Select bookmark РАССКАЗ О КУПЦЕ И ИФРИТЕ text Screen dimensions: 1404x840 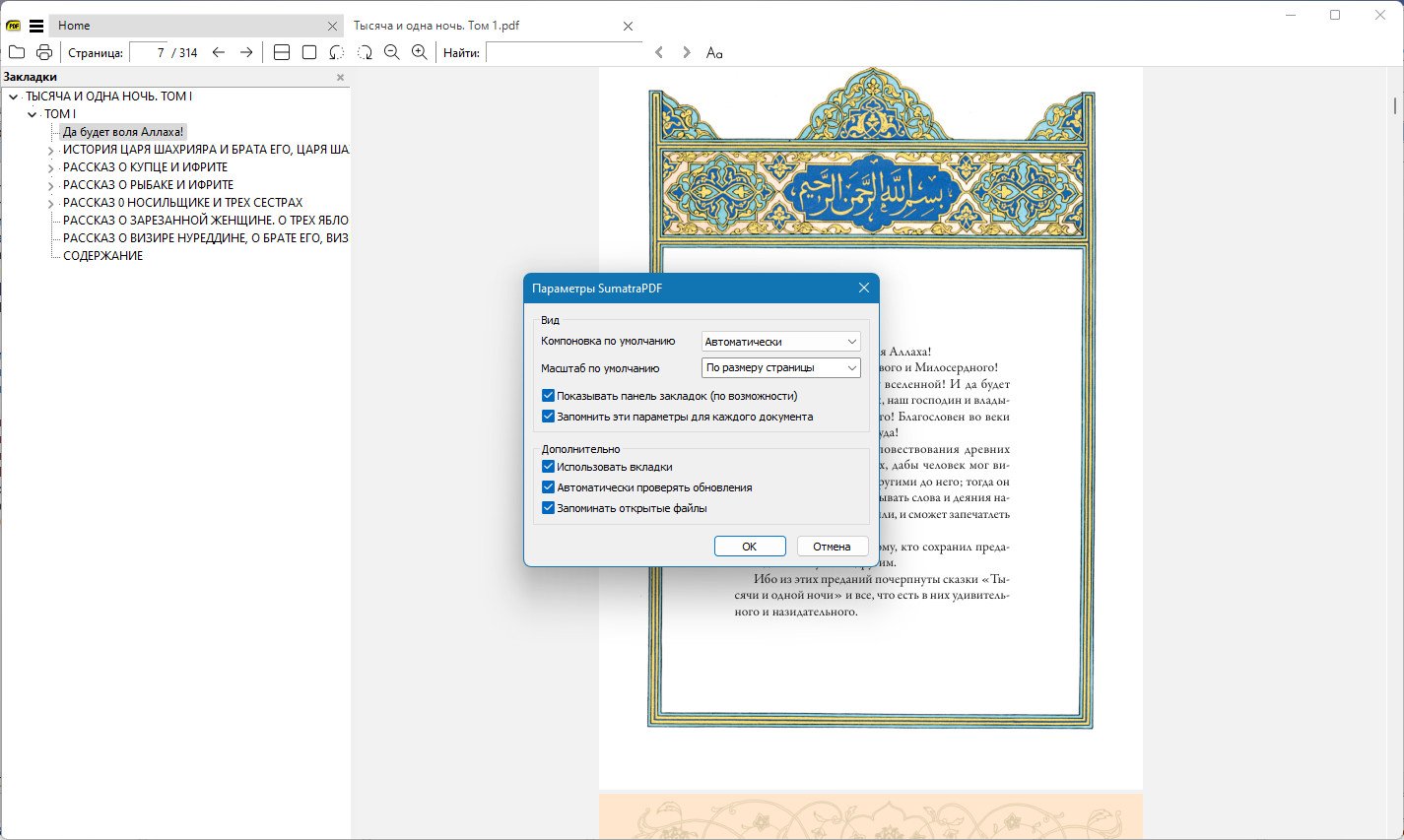[x=146, y=167]
